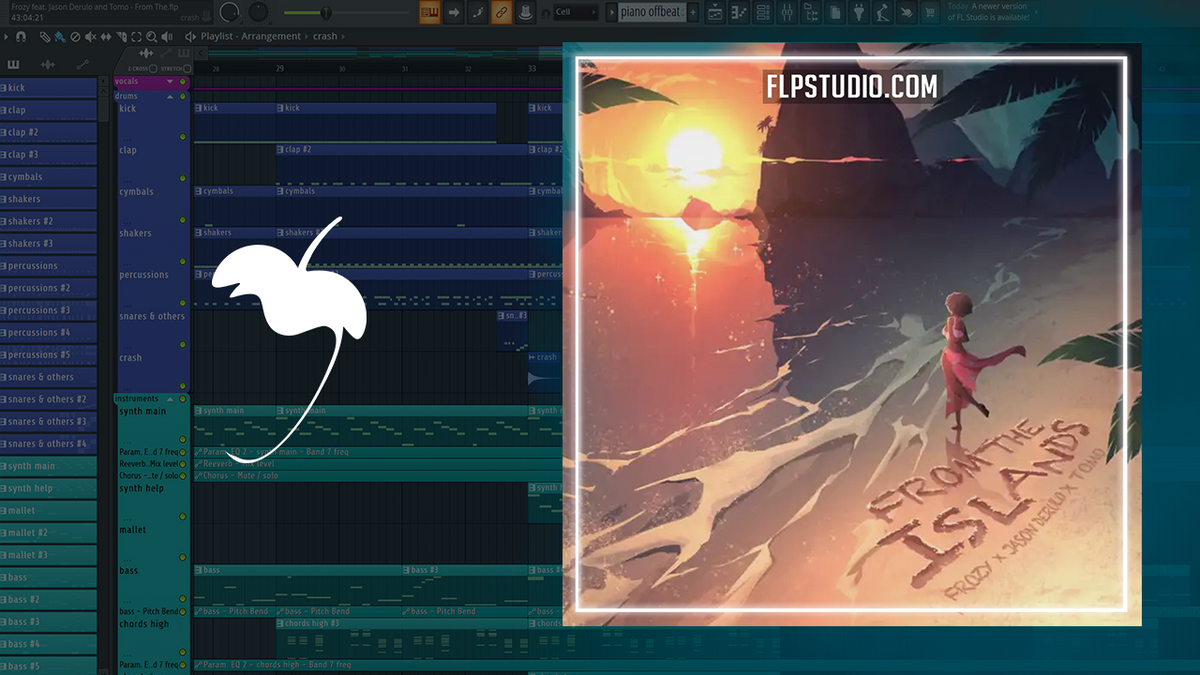Viewport: 1200px width, 675px height.
Task: Select the Paint tool in the playlist toolbar
Action: coord(59,38)
